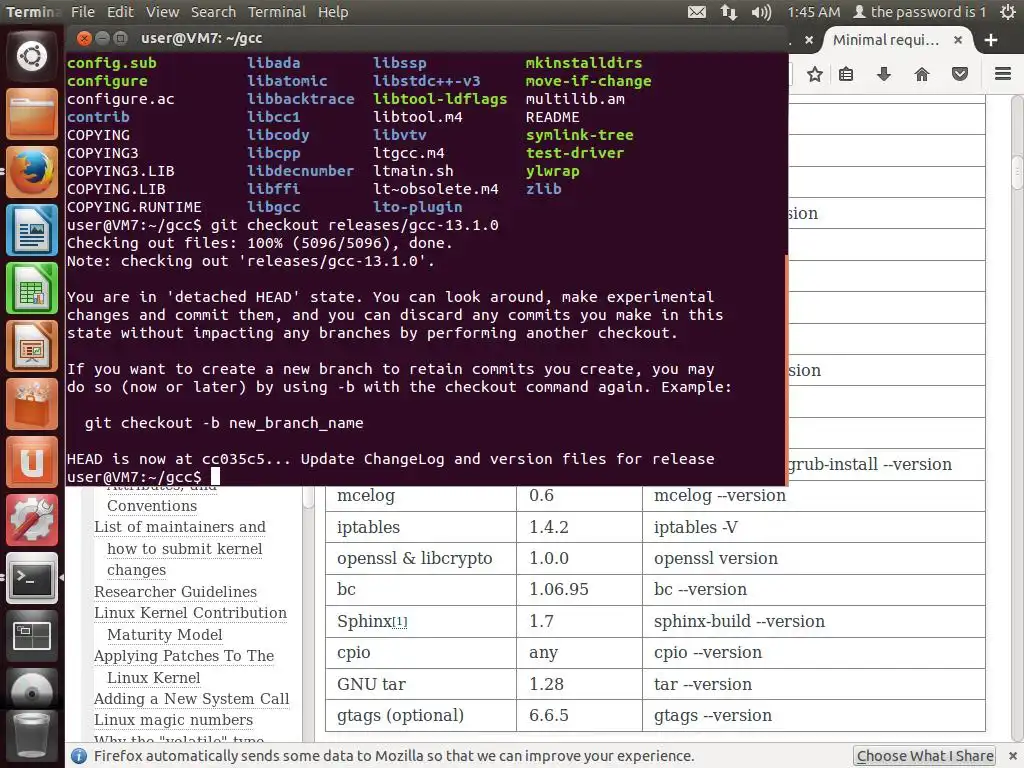Viewport: 1024px width, 768px height.
Task: Click 'grub-install --version' text
Action: (870, 464)
